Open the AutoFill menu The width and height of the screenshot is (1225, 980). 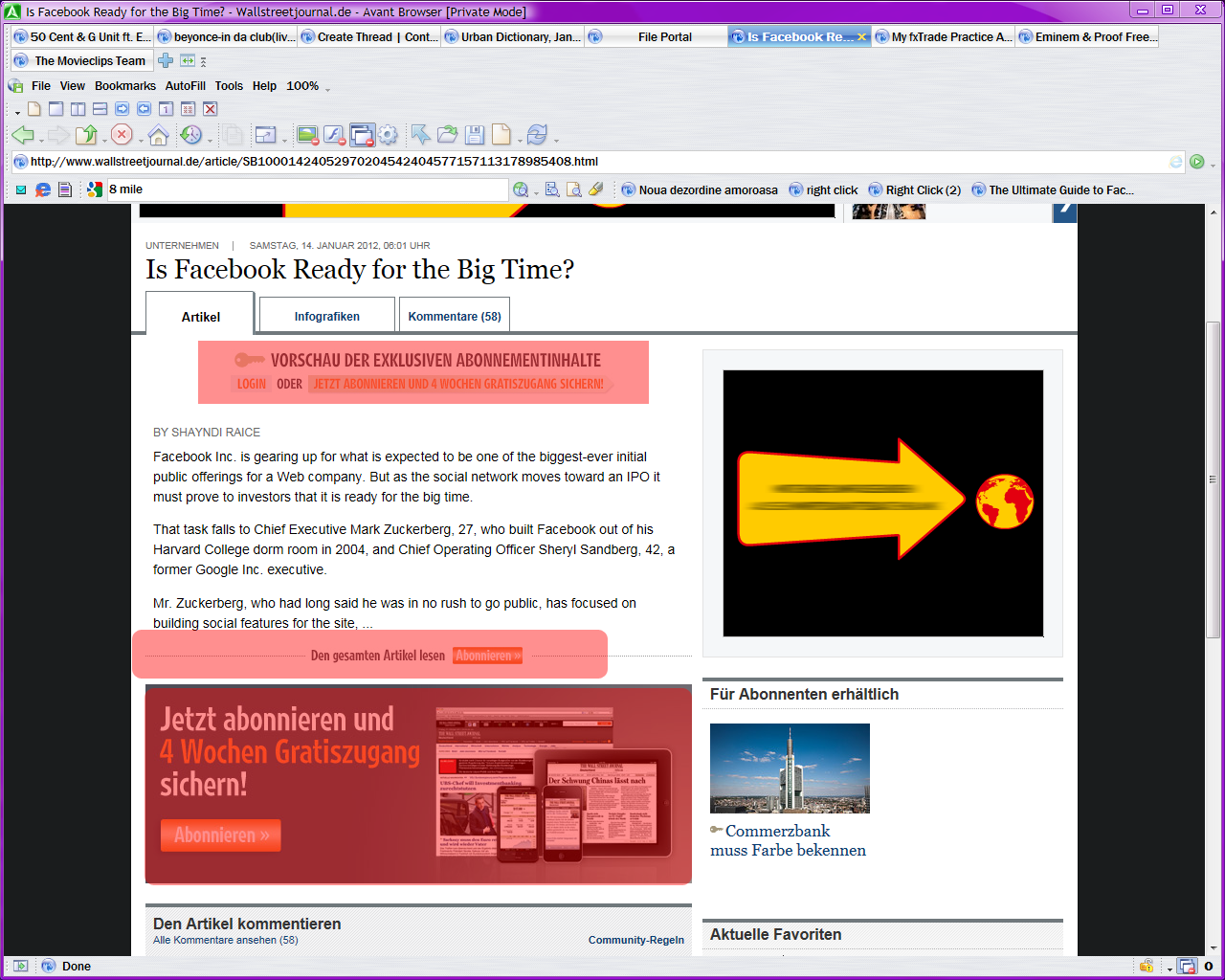186,86
